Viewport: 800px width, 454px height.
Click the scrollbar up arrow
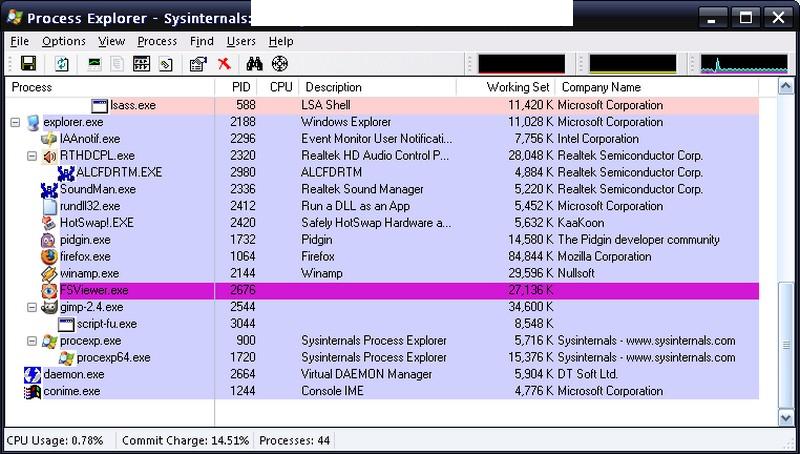click(x=786, y=87)
